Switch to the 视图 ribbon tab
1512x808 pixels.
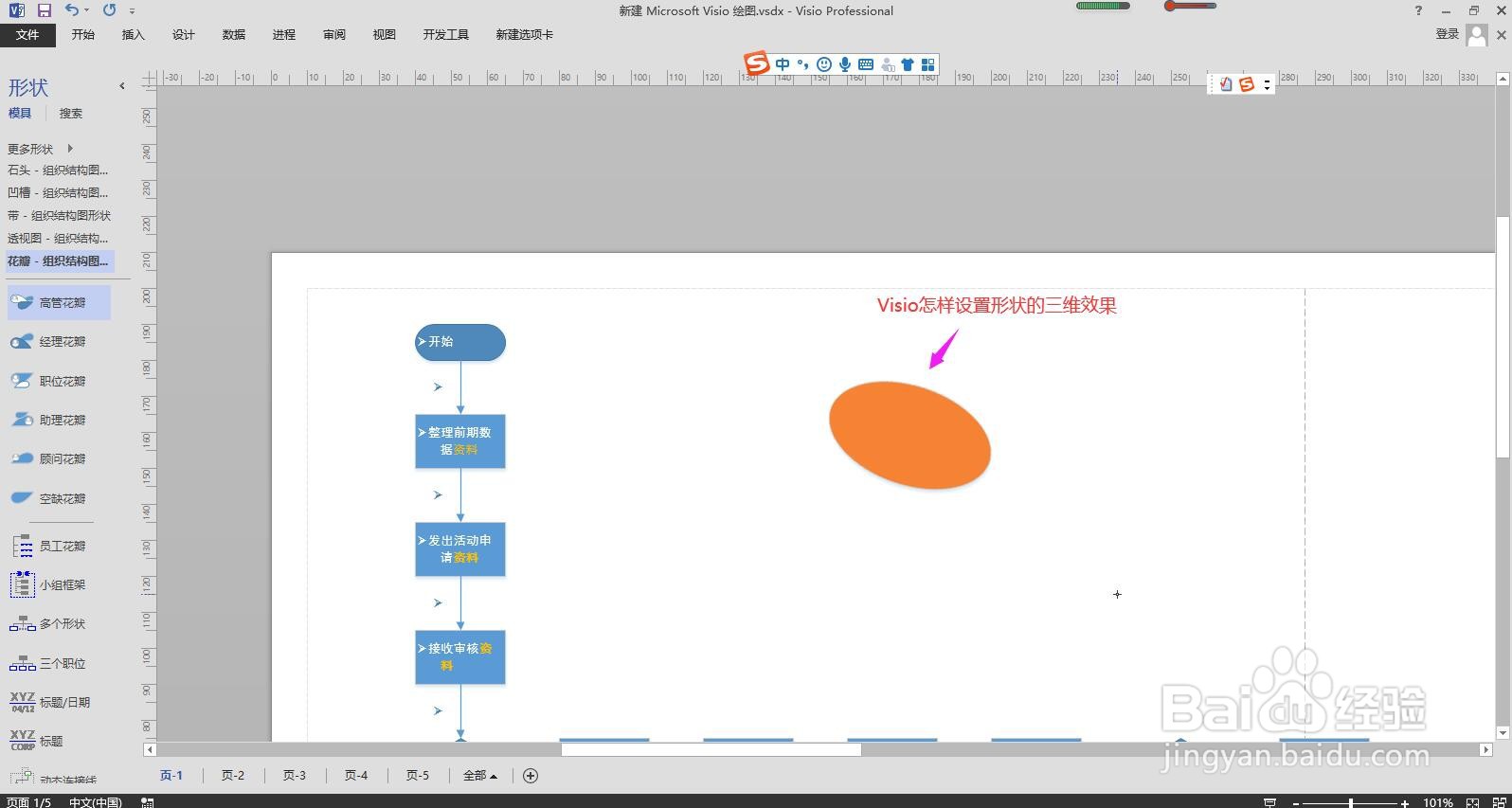[385, 35]
